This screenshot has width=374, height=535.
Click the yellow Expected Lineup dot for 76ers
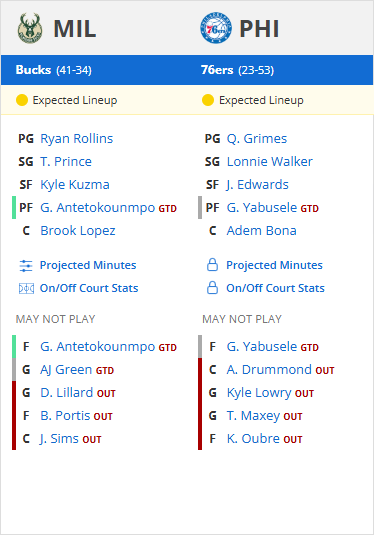(x=208, y=100)
